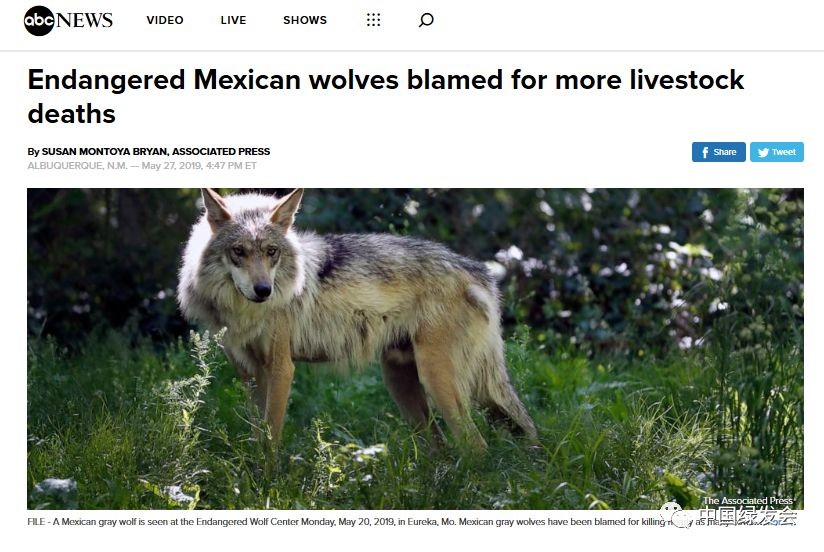
Task: Open the SHOWS menu item
Action: [305, 20]
